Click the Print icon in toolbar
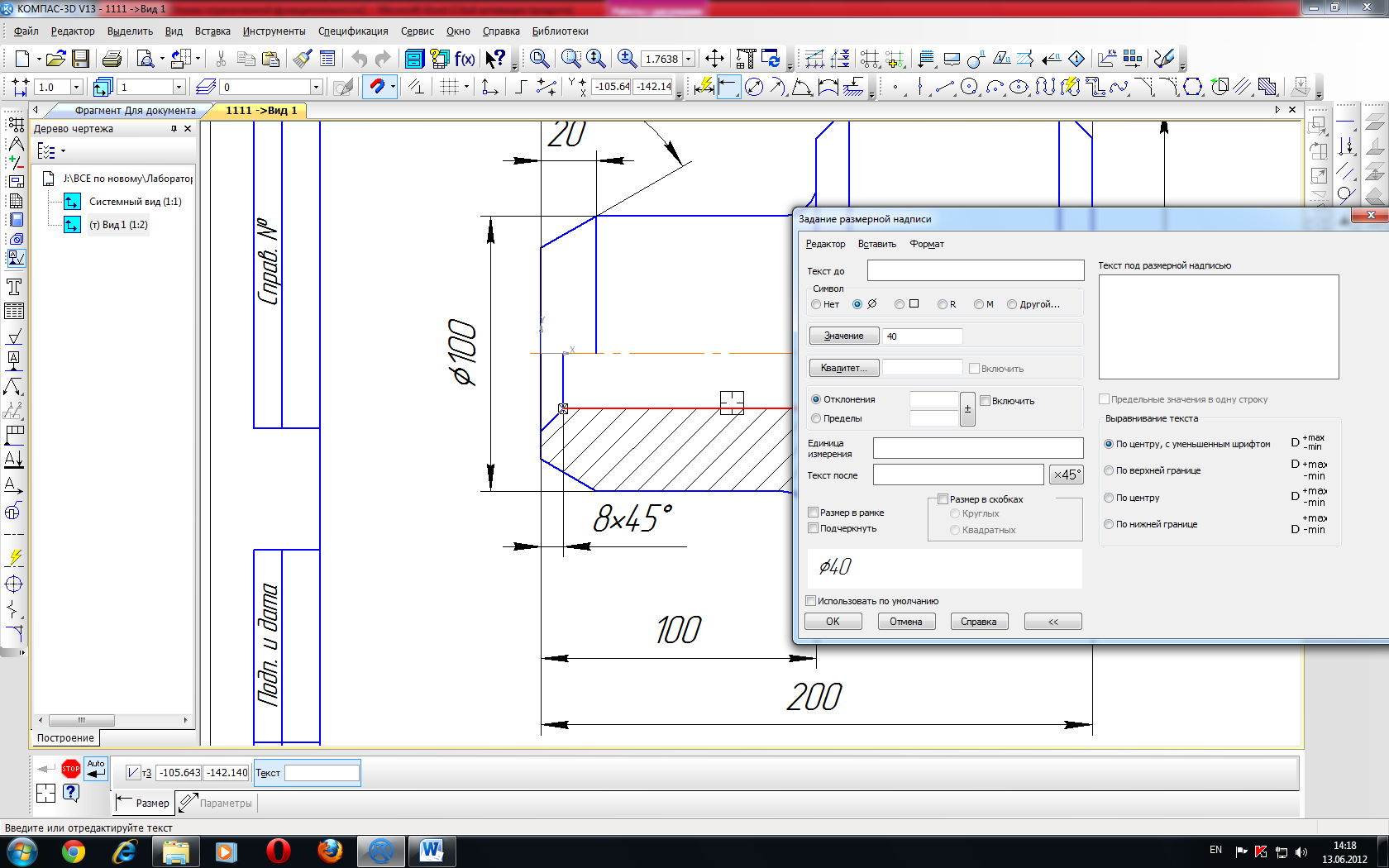 coord(112,59)
